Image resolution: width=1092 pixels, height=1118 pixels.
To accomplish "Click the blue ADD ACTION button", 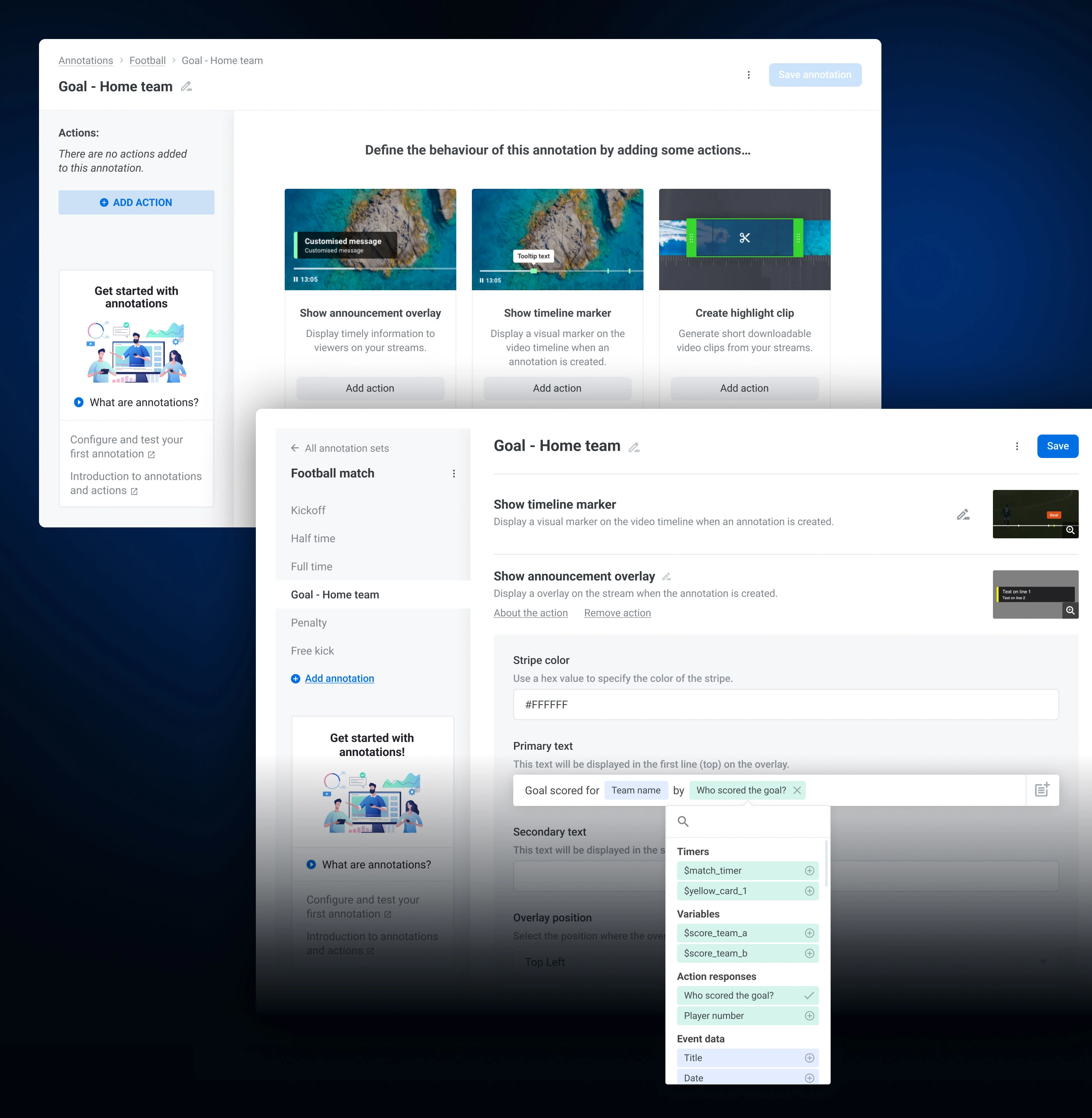I will point(136,202).
